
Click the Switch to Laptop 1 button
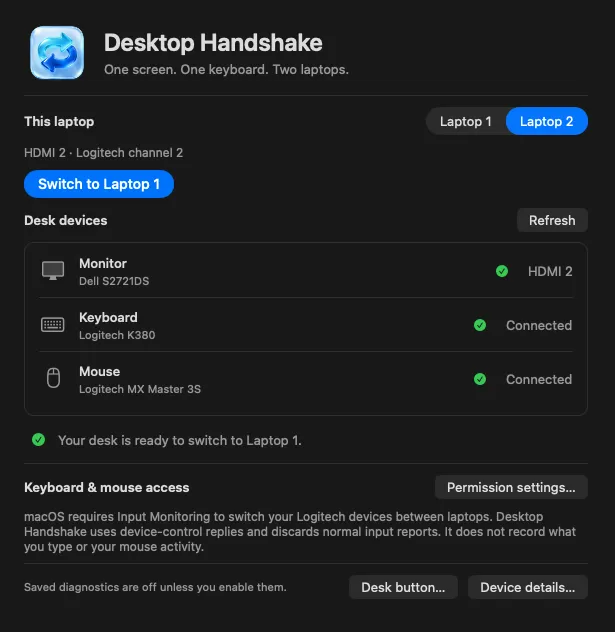coord(99,184)
